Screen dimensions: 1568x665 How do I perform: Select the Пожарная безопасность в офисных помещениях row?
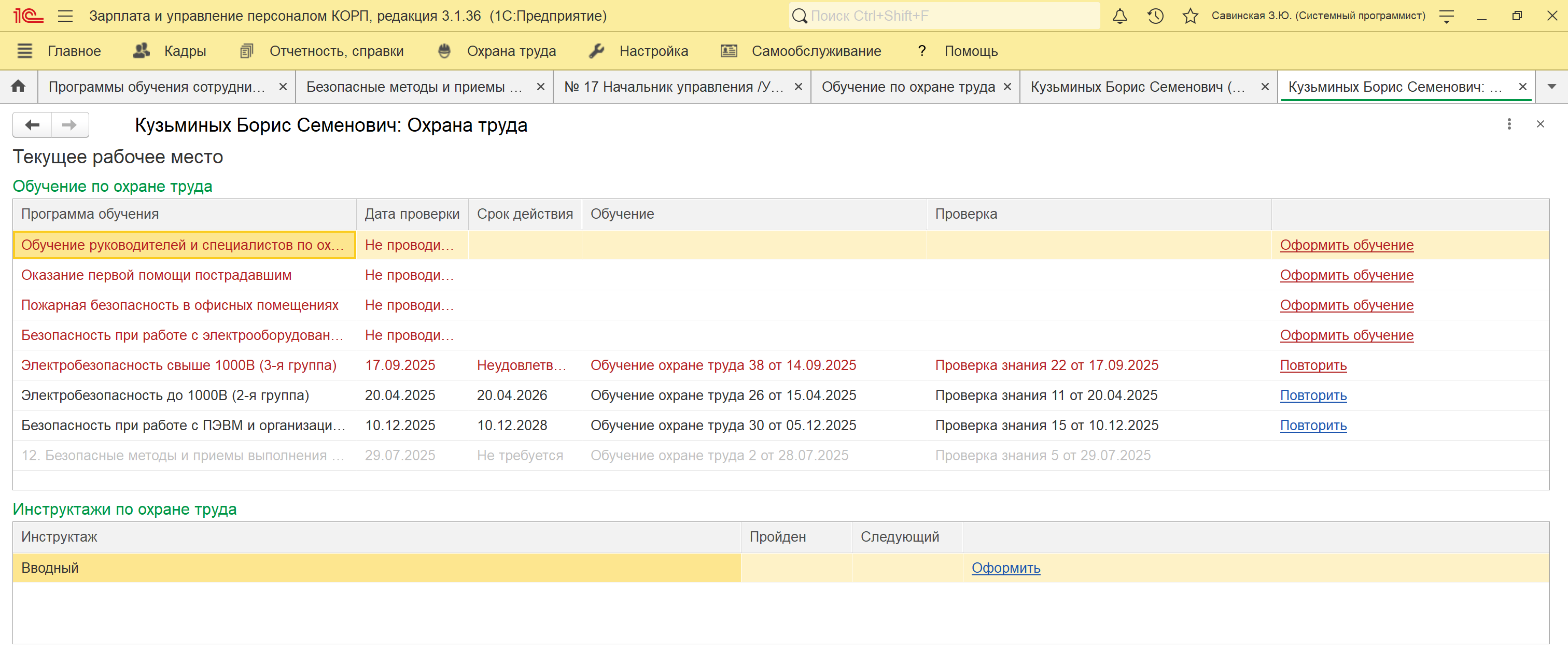pos(179,305)
